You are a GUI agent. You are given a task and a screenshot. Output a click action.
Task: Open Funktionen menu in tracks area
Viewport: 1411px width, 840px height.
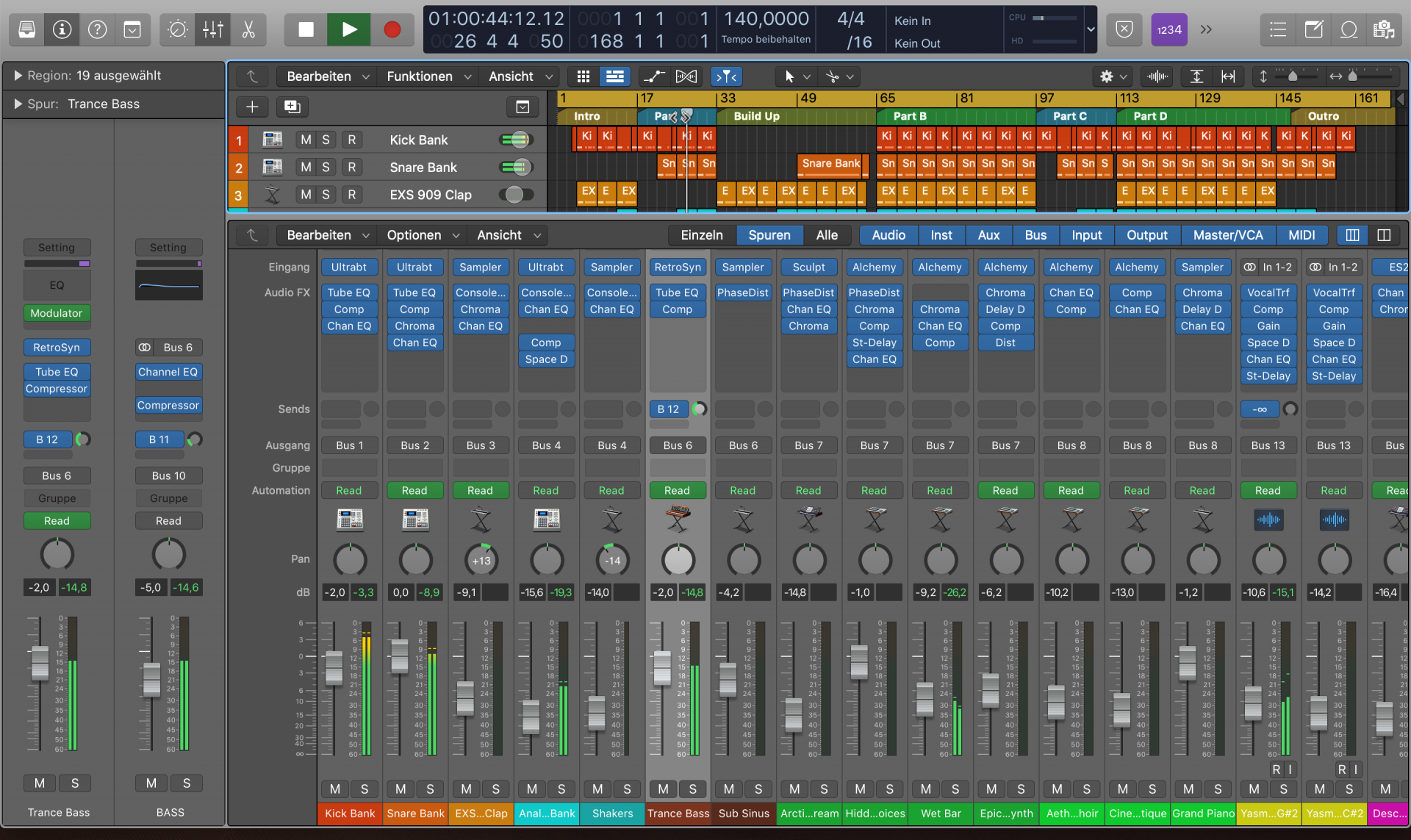point(428,76)
